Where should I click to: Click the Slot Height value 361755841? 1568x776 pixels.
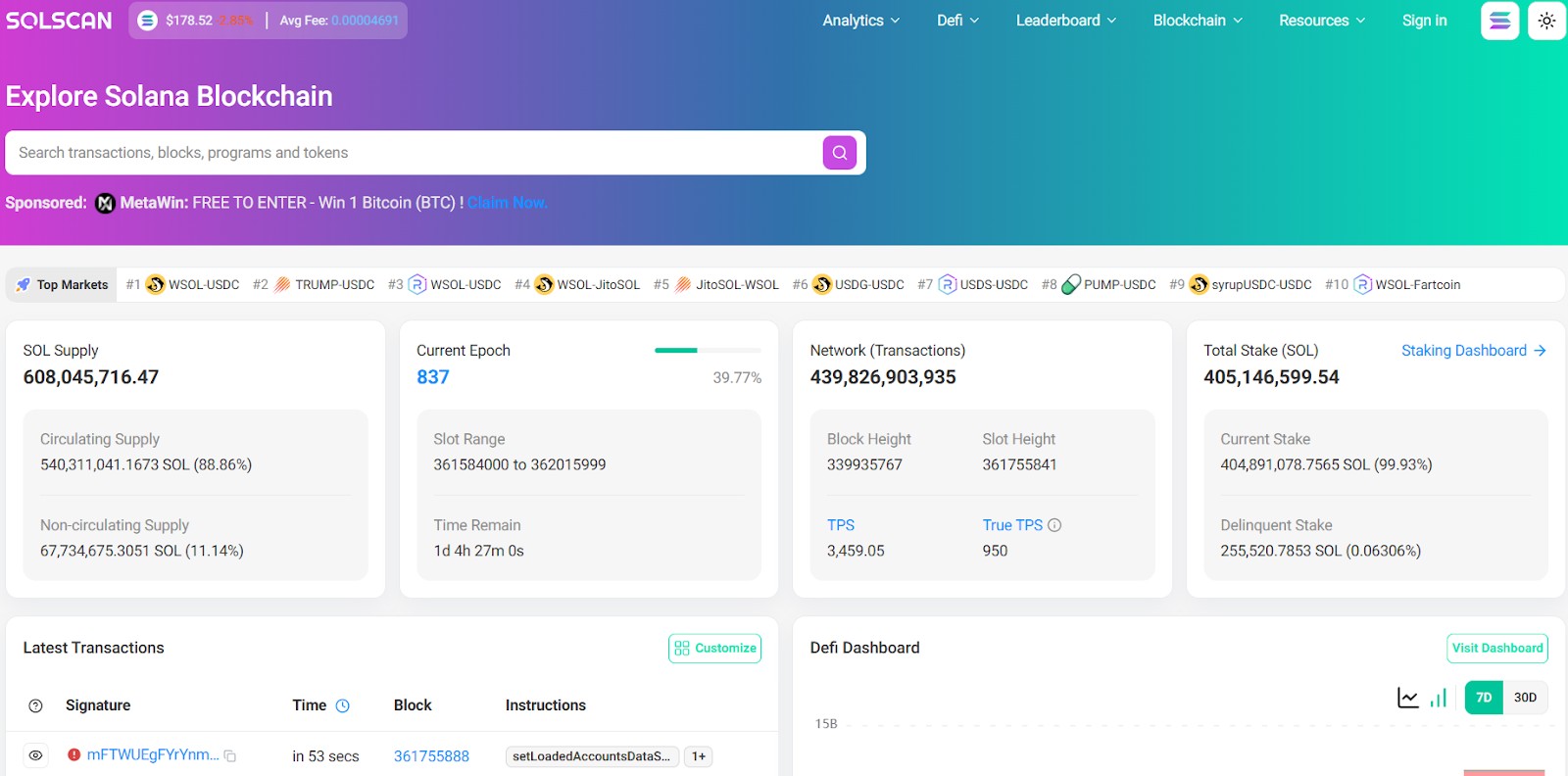click(1019, 464)
